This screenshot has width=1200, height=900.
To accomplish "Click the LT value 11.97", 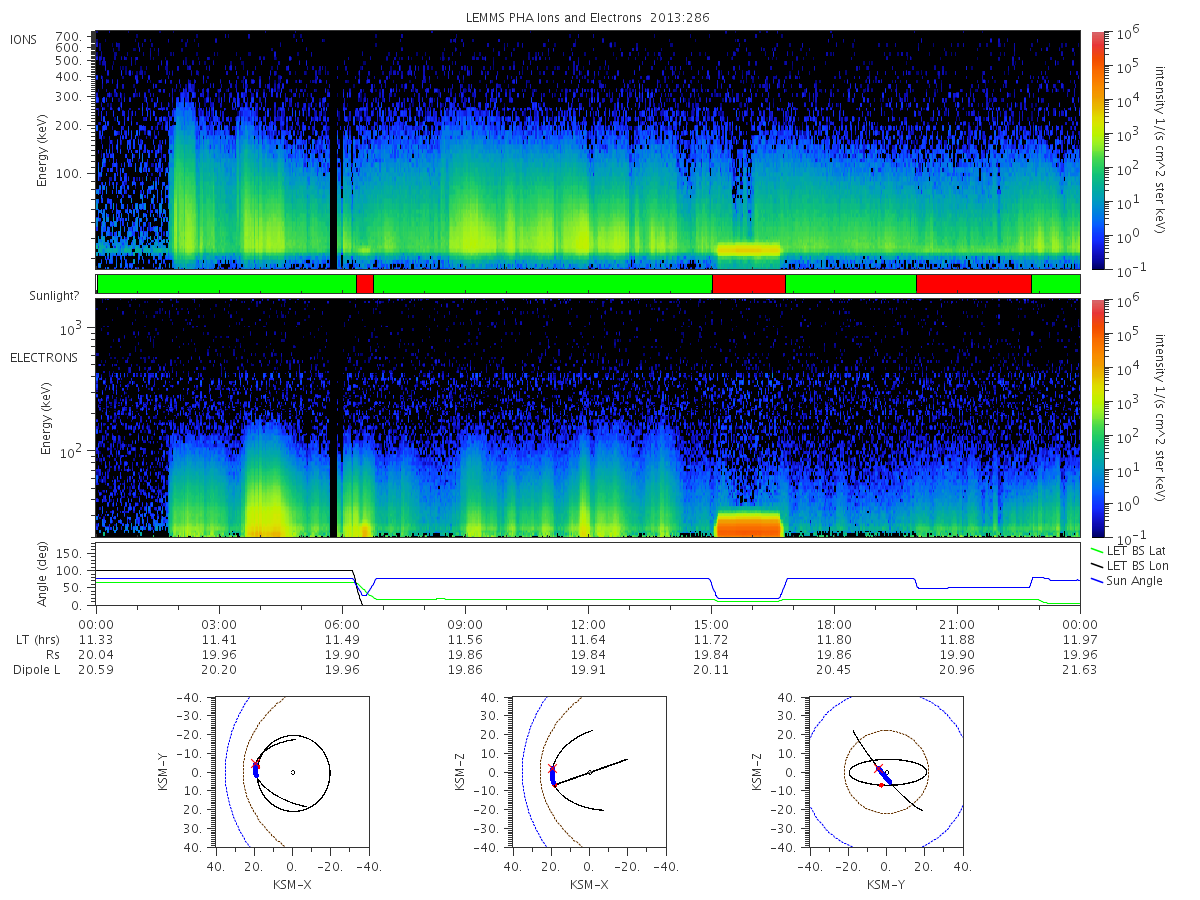I will coord(1080,639).
